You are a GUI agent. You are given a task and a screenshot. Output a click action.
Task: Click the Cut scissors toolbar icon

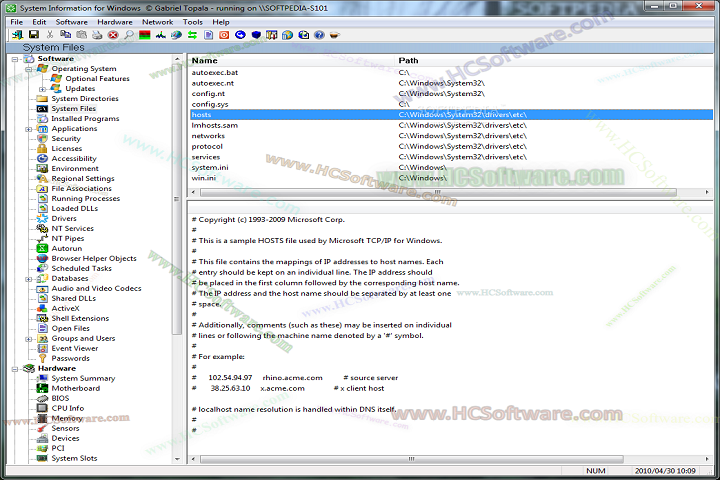pos(50,35)
